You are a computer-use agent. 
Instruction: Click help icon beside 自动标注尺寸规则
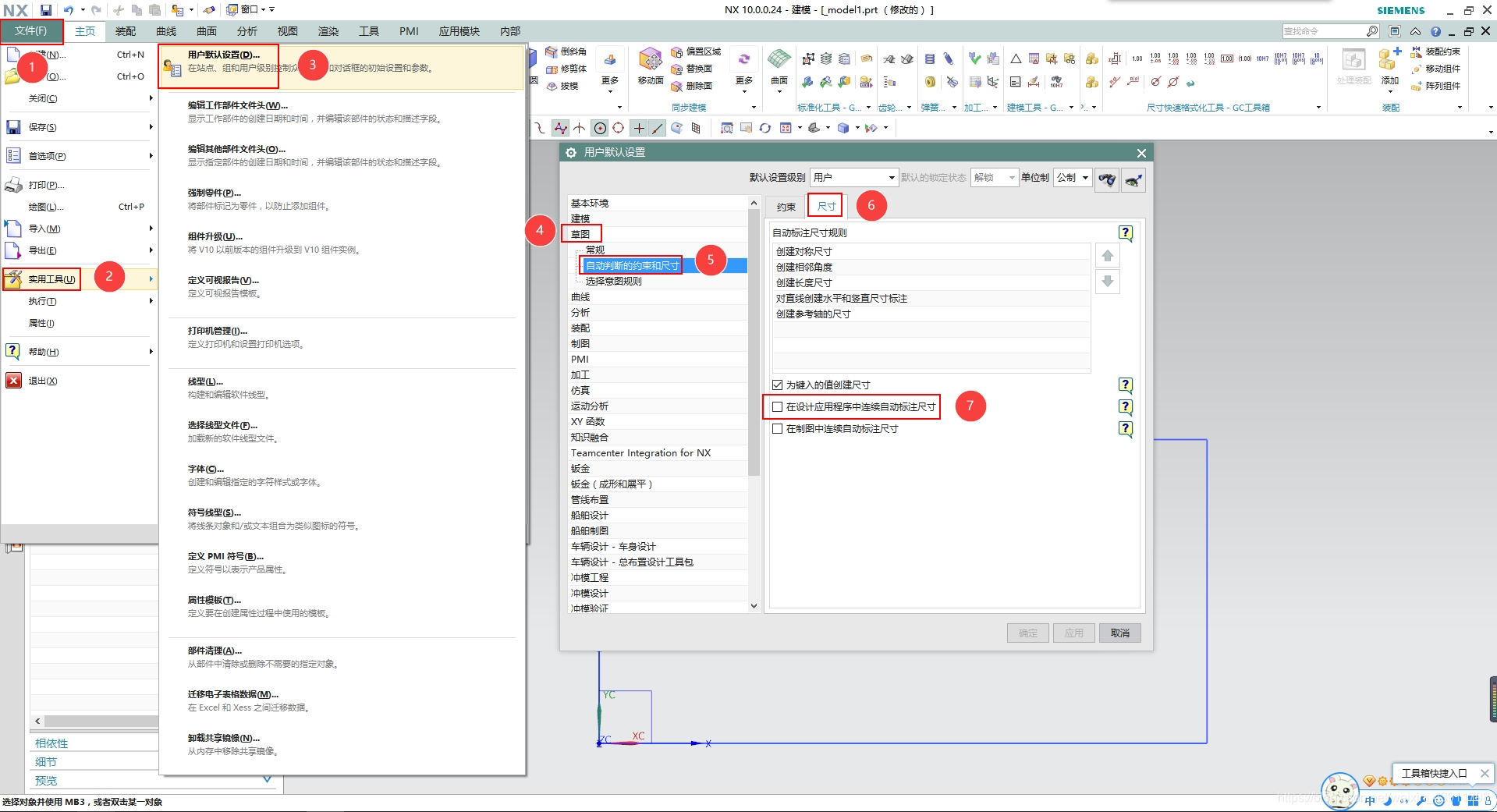[x=1126, y=232]
